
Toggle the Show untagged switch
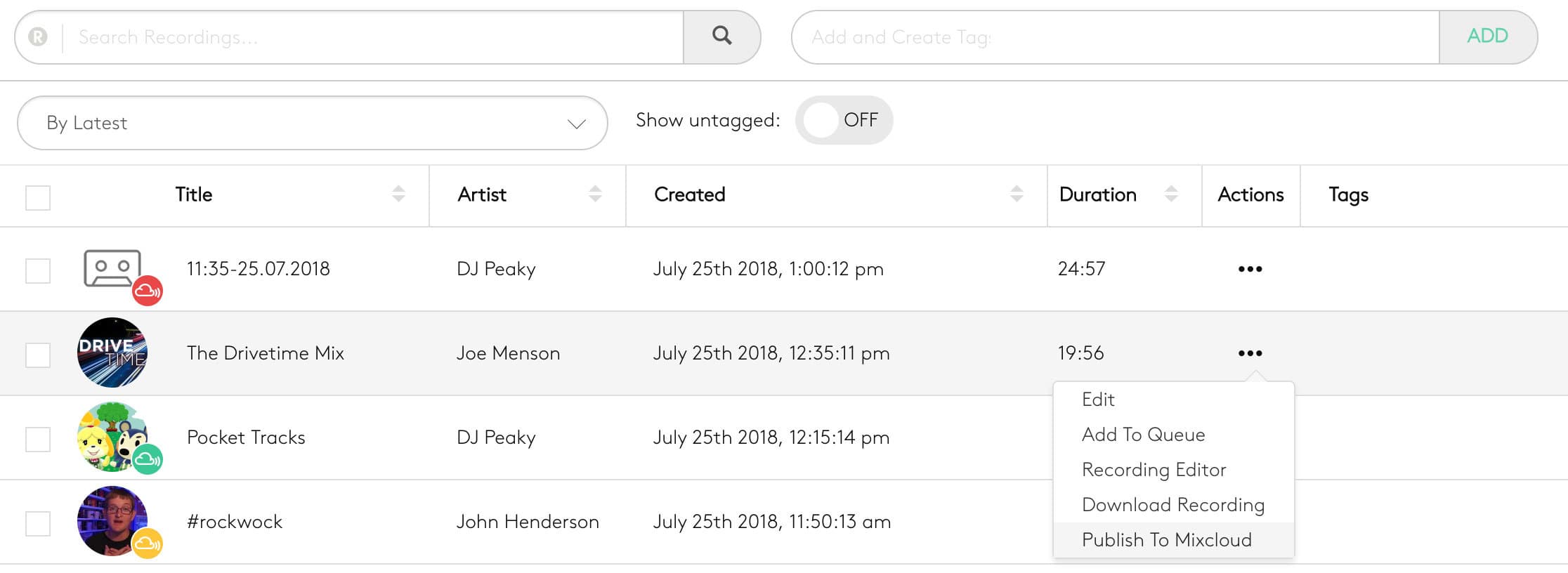pos(843,120)
